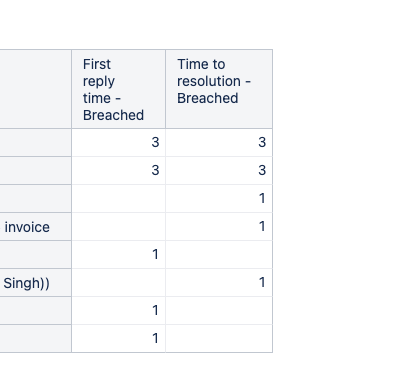
Task: Select second-row value 3 under First reply time
Action: [x=118, y=170]
